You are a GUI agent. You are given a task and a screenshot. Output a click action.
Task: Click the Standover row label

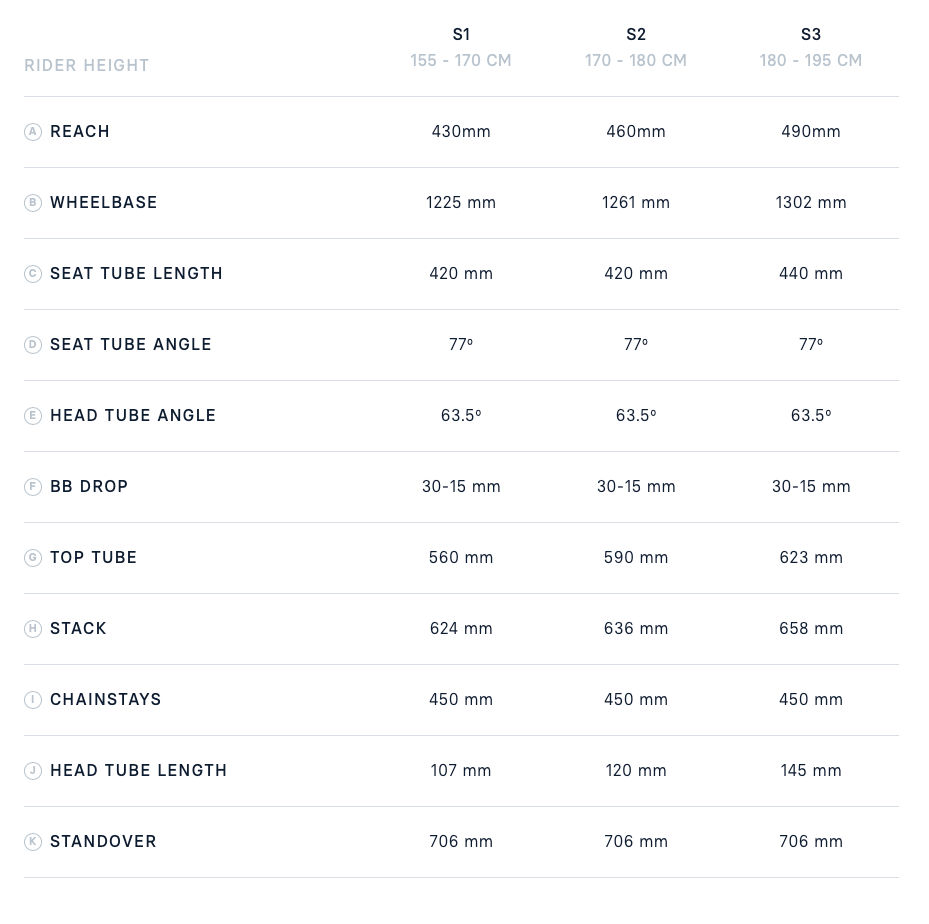pyautogui.click(x=103, y=842)
